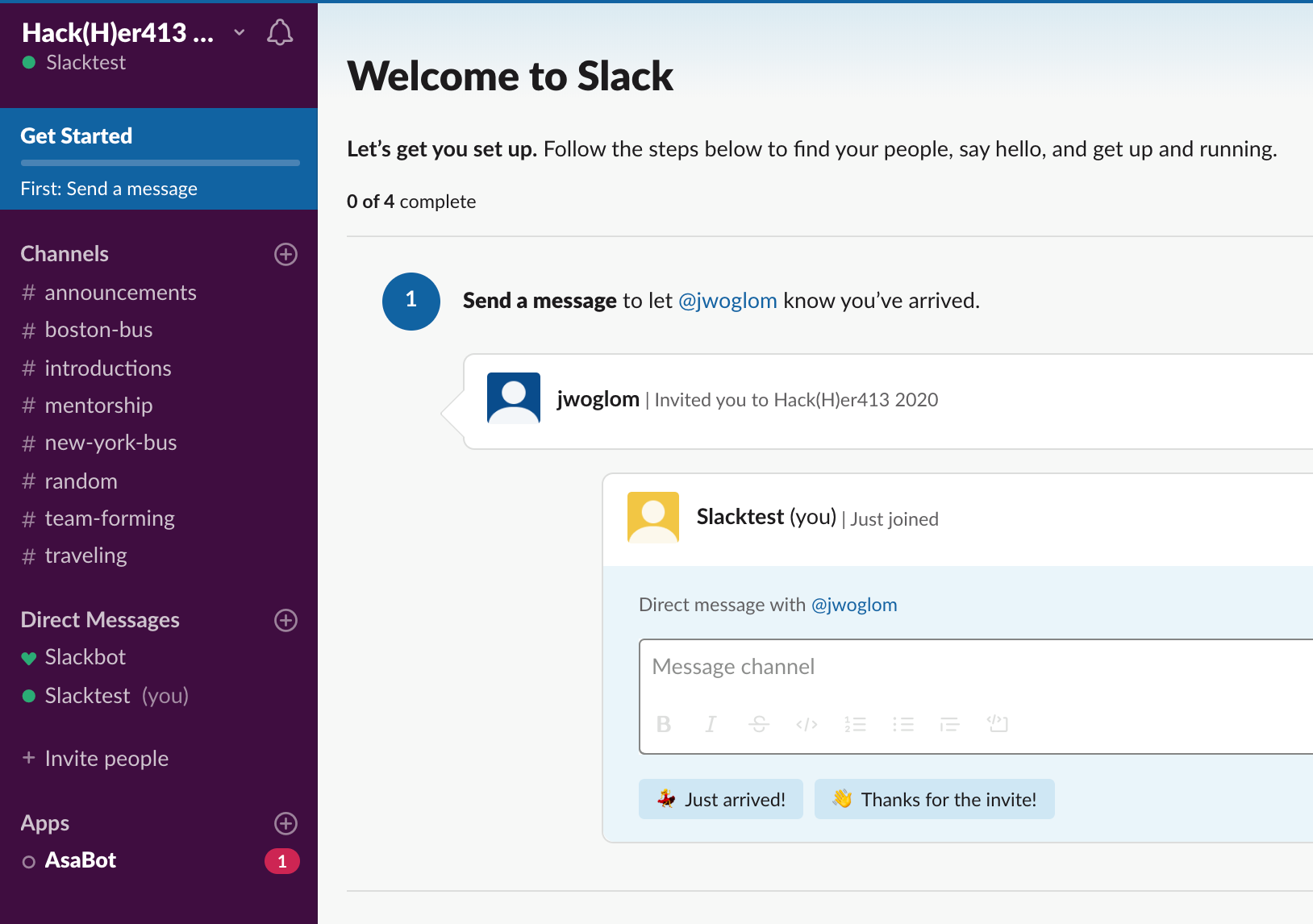This screenshot has width=1313, height=924.
Task: Toggle bulleted list formatting
Action: coord(903,724)
